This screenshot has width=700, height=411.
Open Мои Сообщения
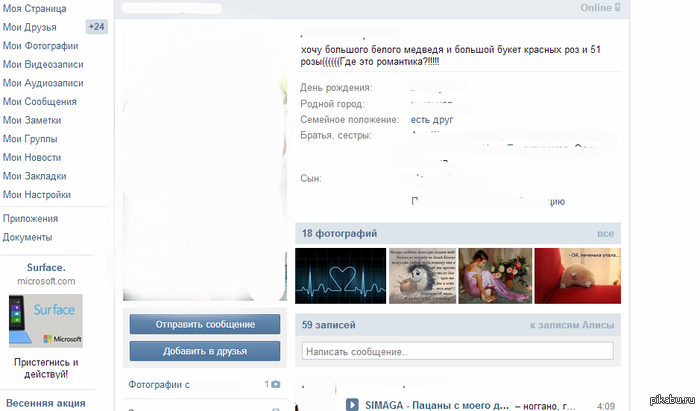39,102
